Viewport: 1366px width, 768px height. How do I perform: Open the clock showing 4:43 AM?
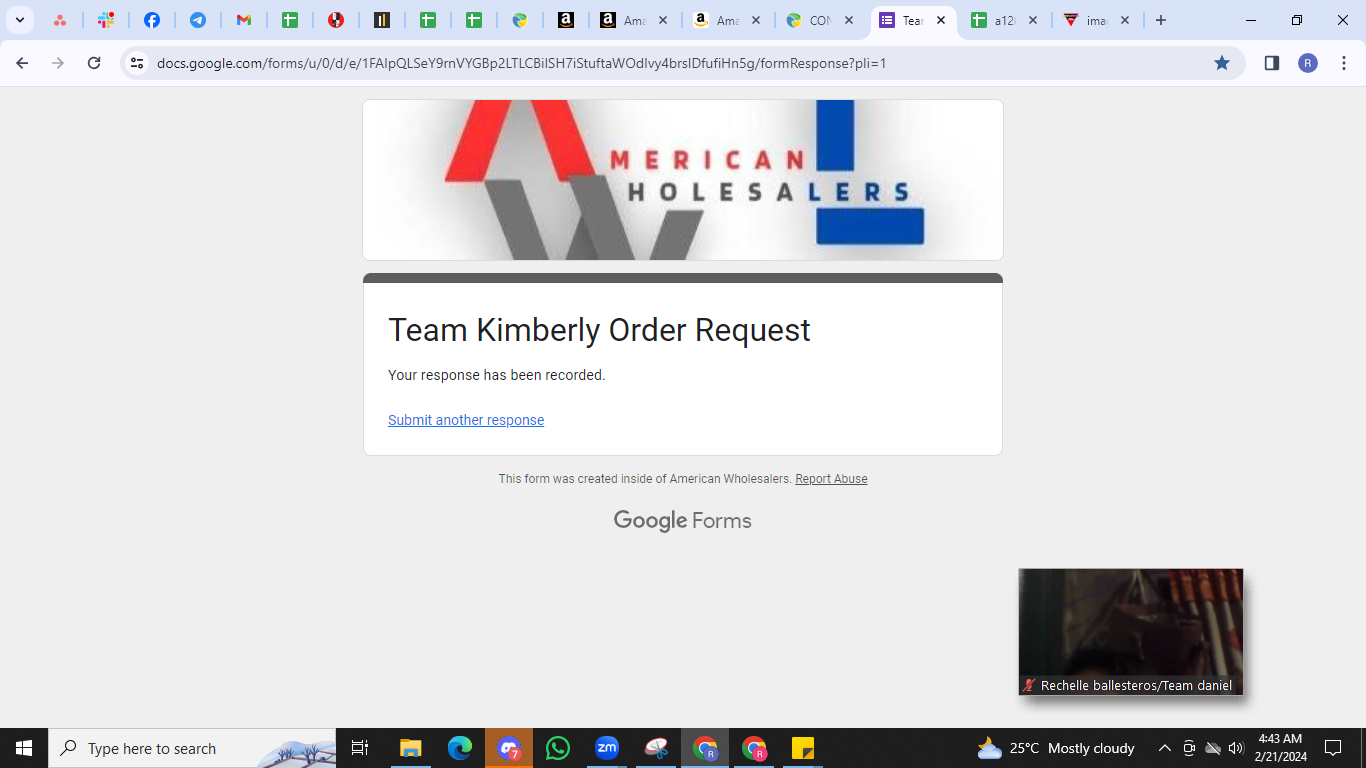[x=1280, y=748]
